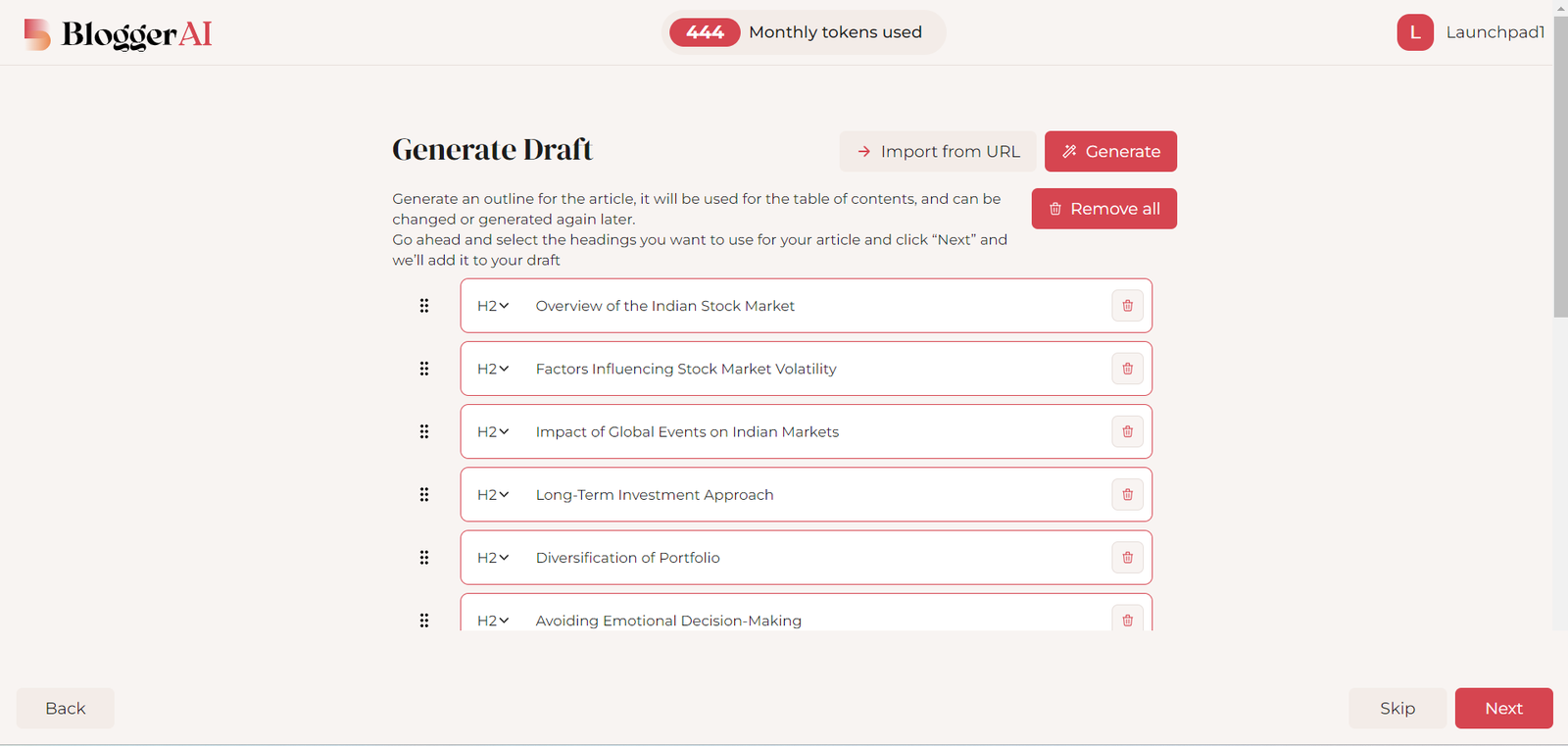This screenshot has width=1568, height=746.
Task: Grab the drag handle for Impact of Global Events
Action: point(424,431)
